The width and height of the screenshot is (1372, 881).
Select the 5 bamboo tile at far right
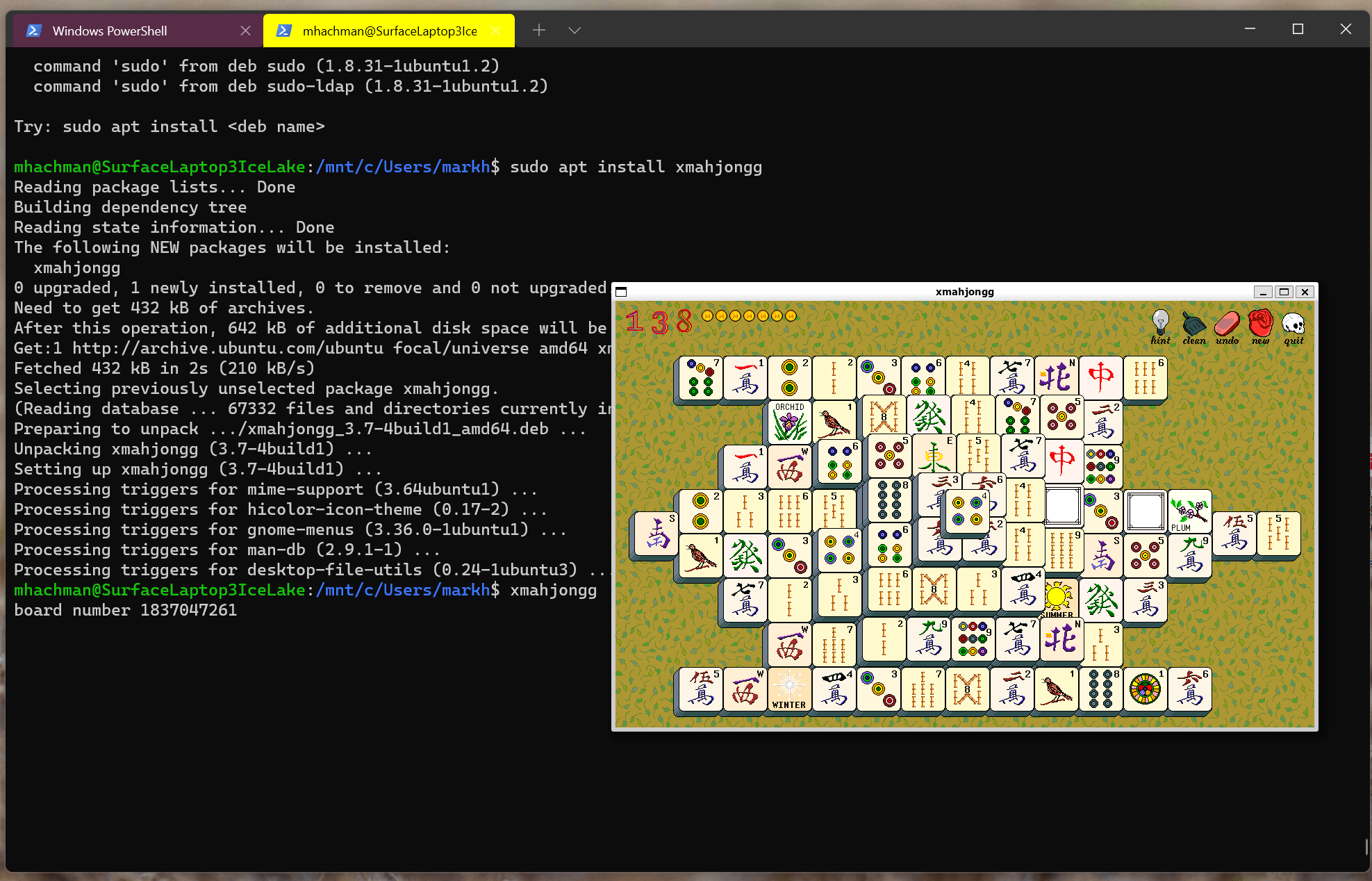click(1279, 533)
